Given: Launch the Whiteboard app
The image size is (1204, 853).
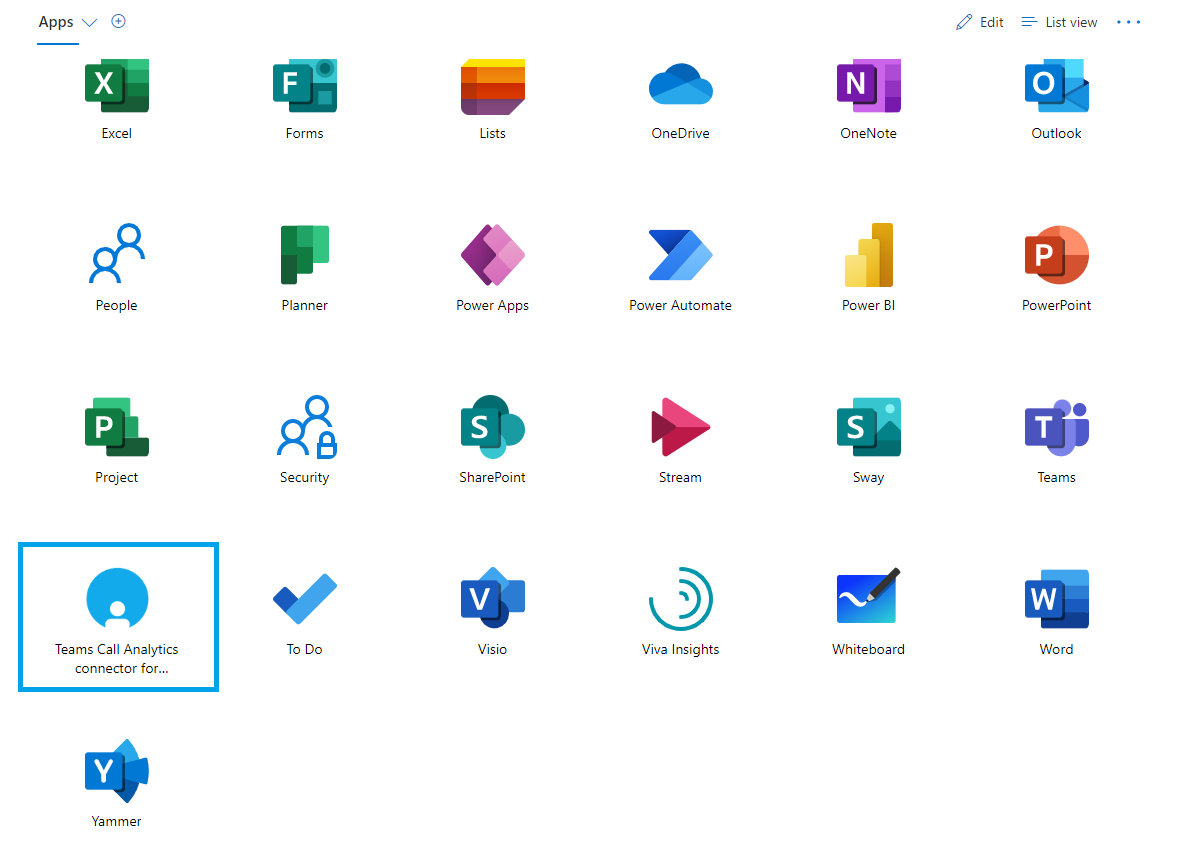Looking at the screenshot, I should point(868,601).
